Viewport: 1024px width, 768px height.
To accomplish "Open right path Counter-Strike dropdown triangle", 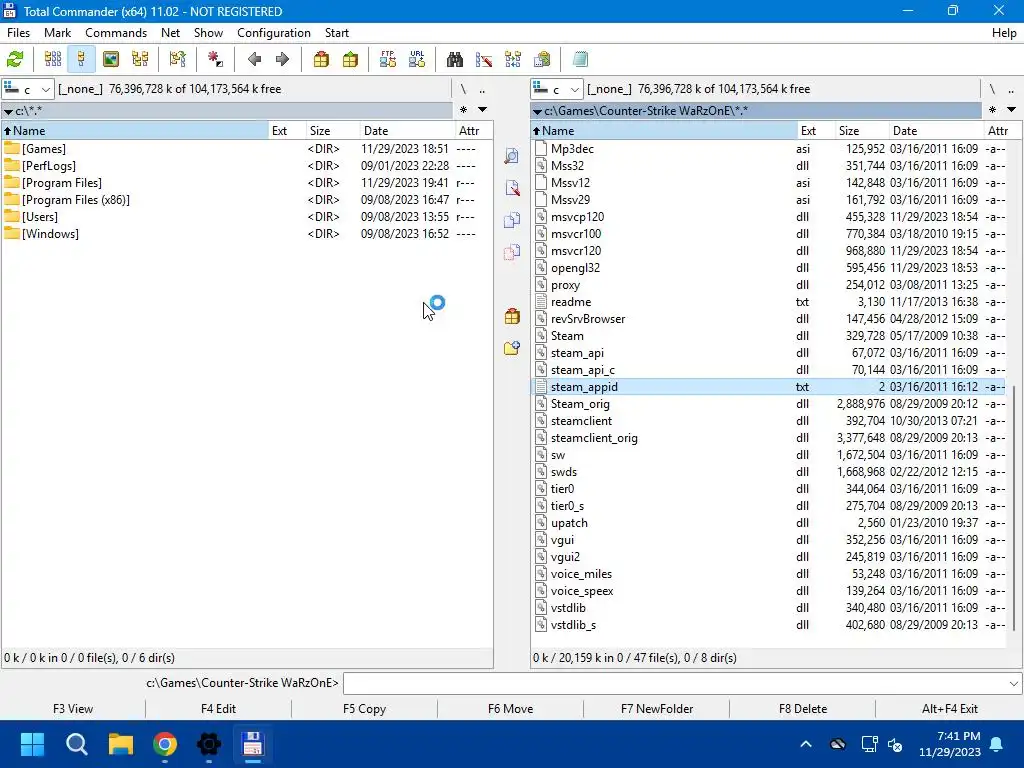I will click(537, 112).
